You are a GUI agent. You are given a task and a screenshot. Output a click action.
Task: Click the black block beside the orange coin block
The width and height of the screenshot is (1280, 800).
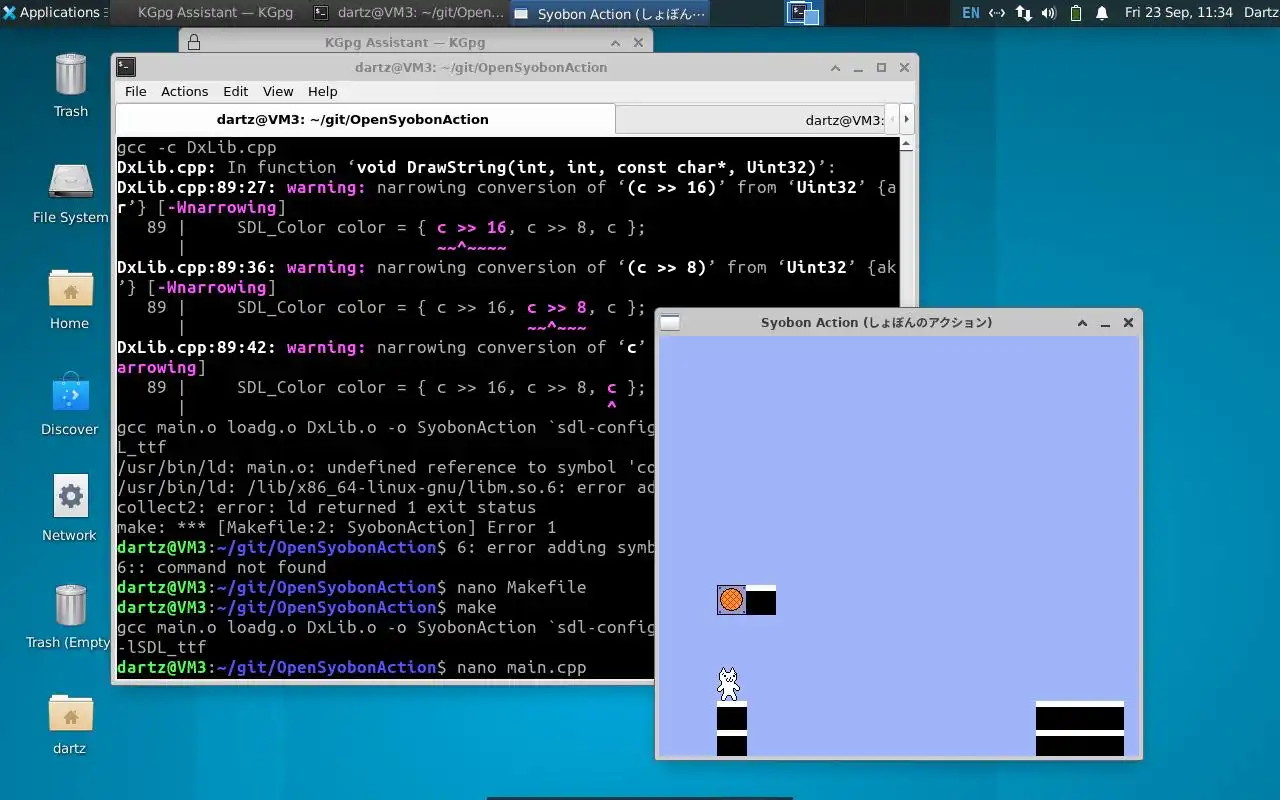coord(761,600)
